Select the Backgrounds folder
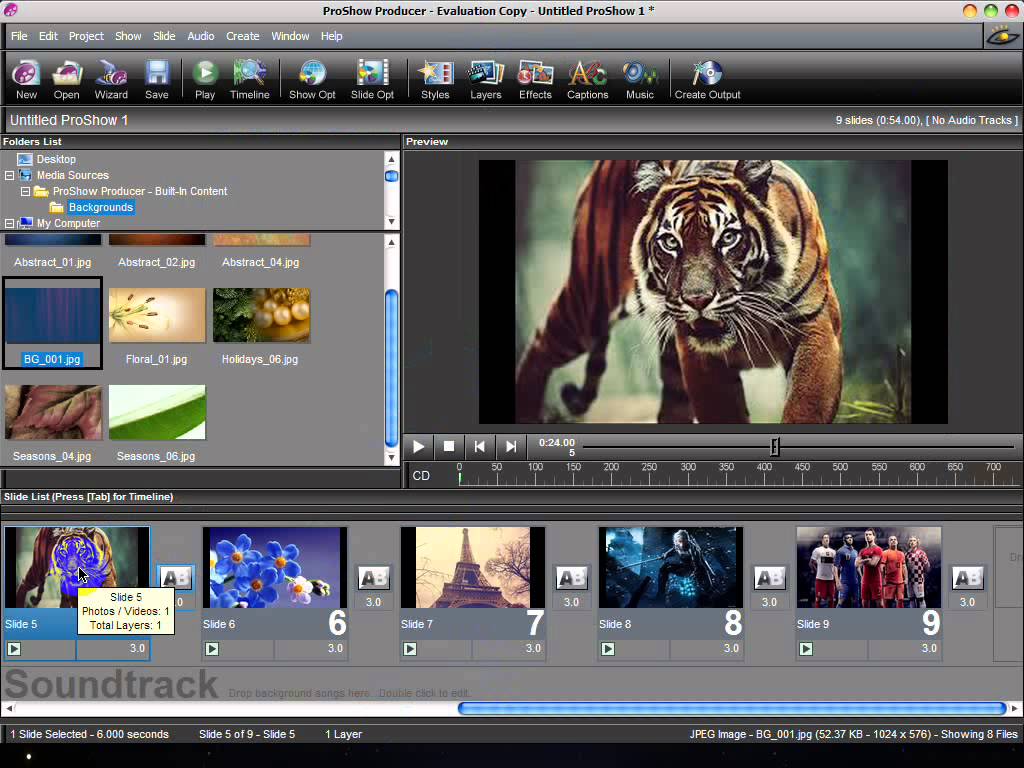 [101, 207]
